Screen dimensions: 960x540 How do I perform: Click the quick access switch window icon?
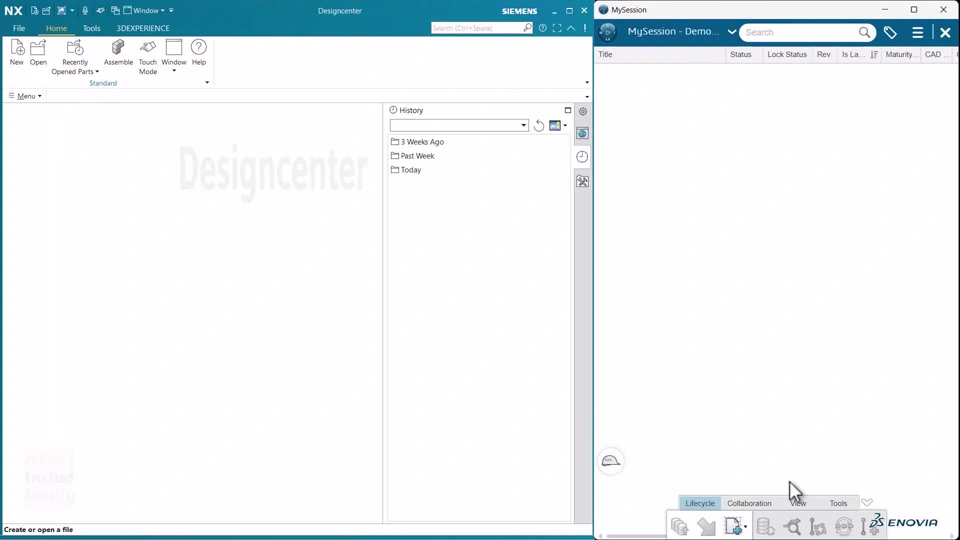[115, 10]
